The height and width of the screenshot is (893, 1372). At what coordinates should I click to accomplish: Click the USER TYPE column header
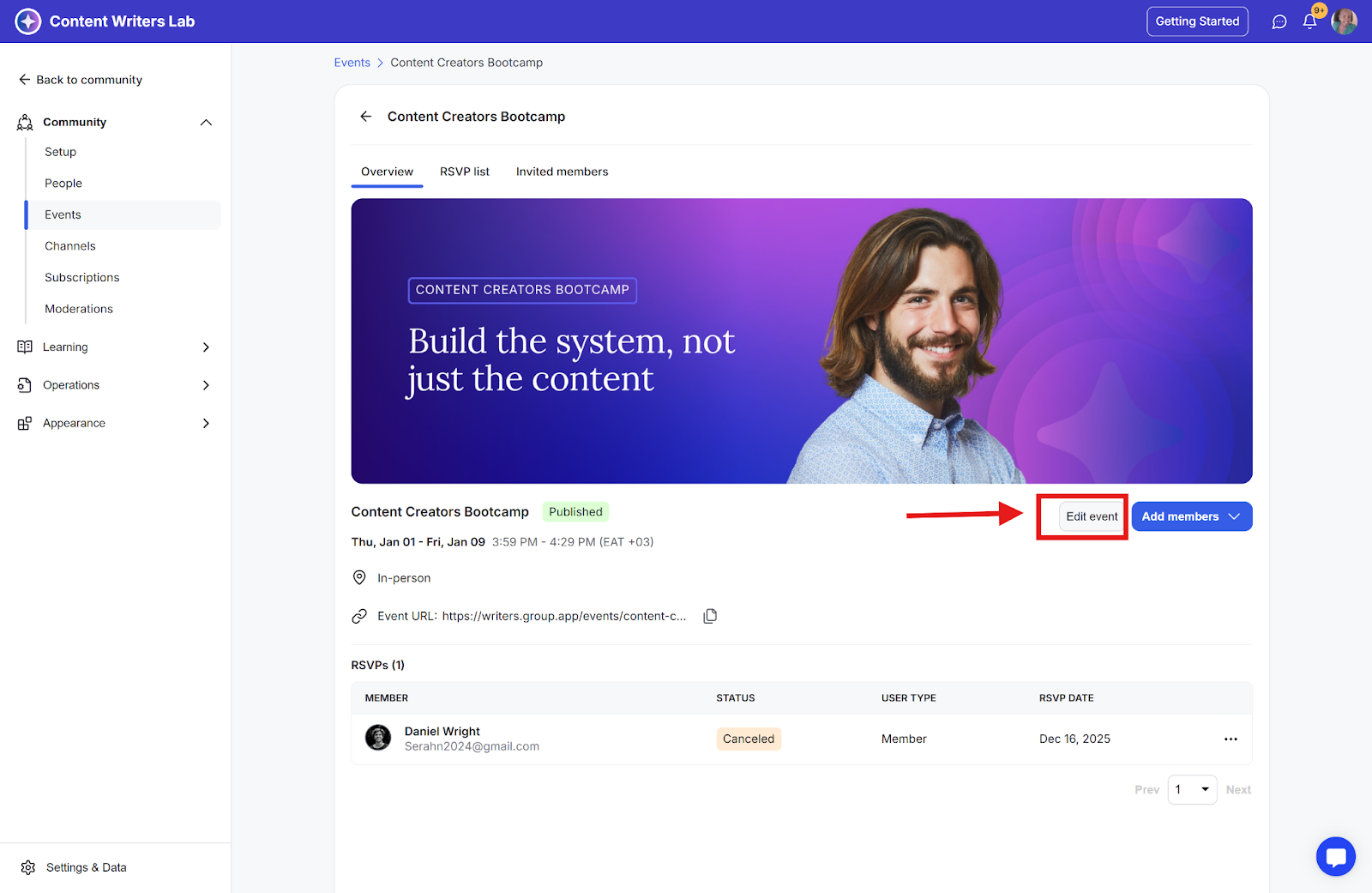point(909,698)
